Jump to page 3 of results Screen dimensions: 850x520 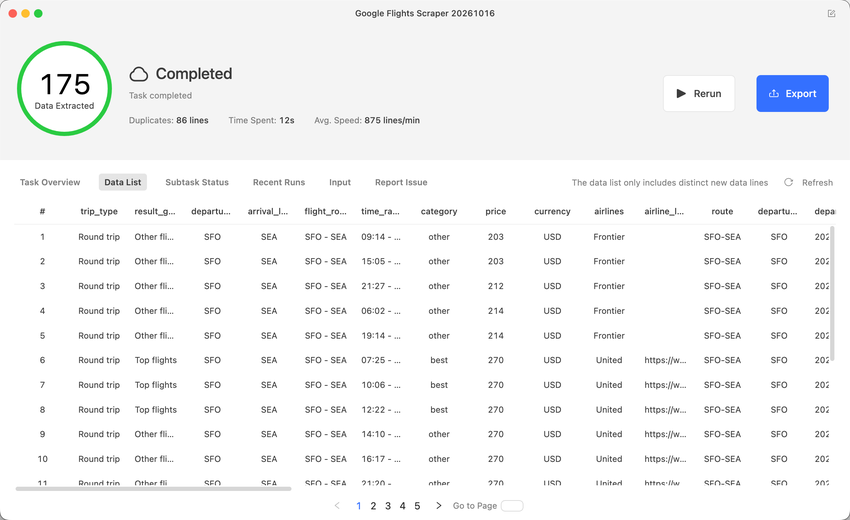(x=388, y=506)
